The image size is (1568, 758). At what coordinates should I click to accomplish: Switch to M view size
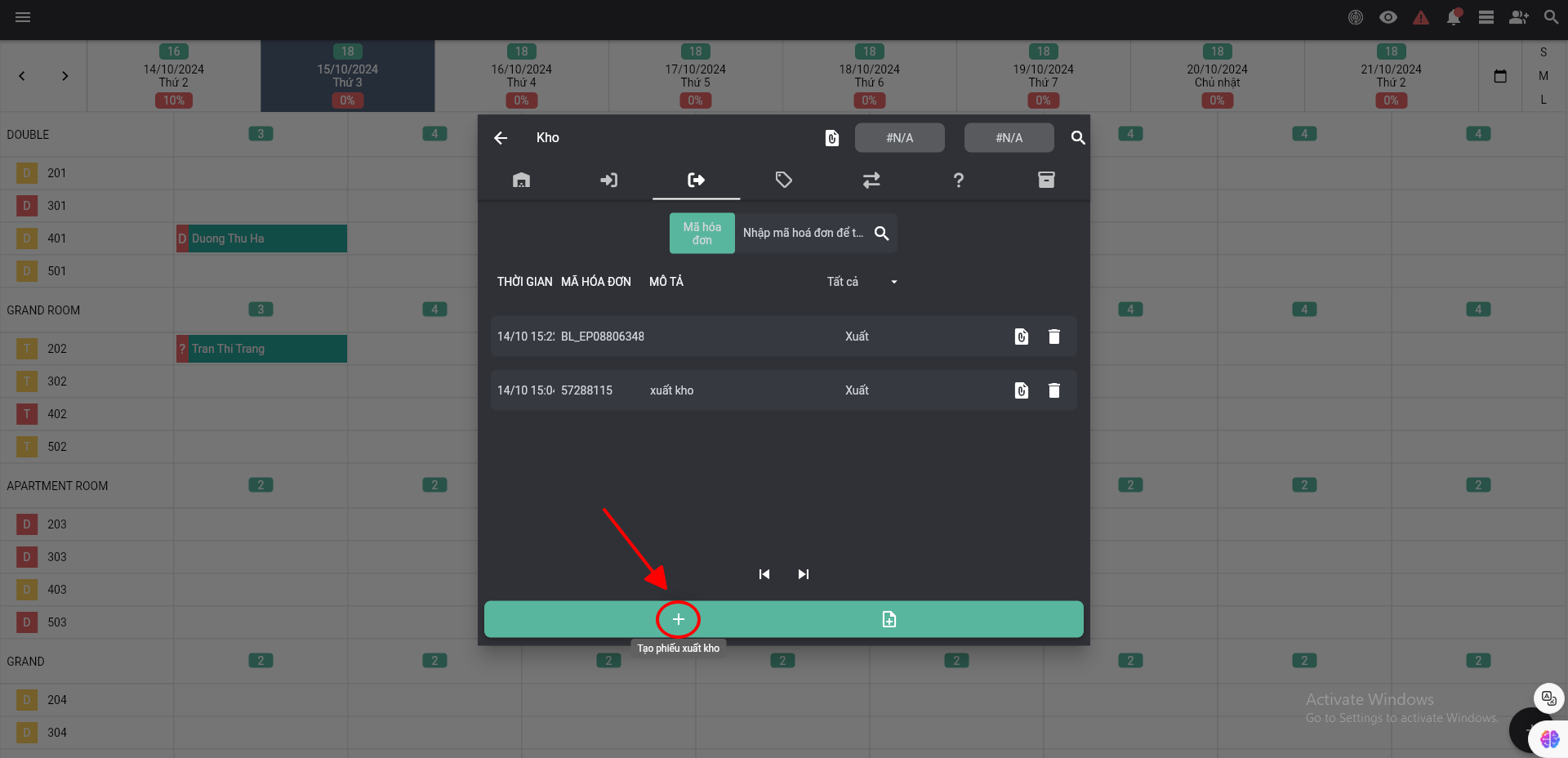tap(1543, 76)
